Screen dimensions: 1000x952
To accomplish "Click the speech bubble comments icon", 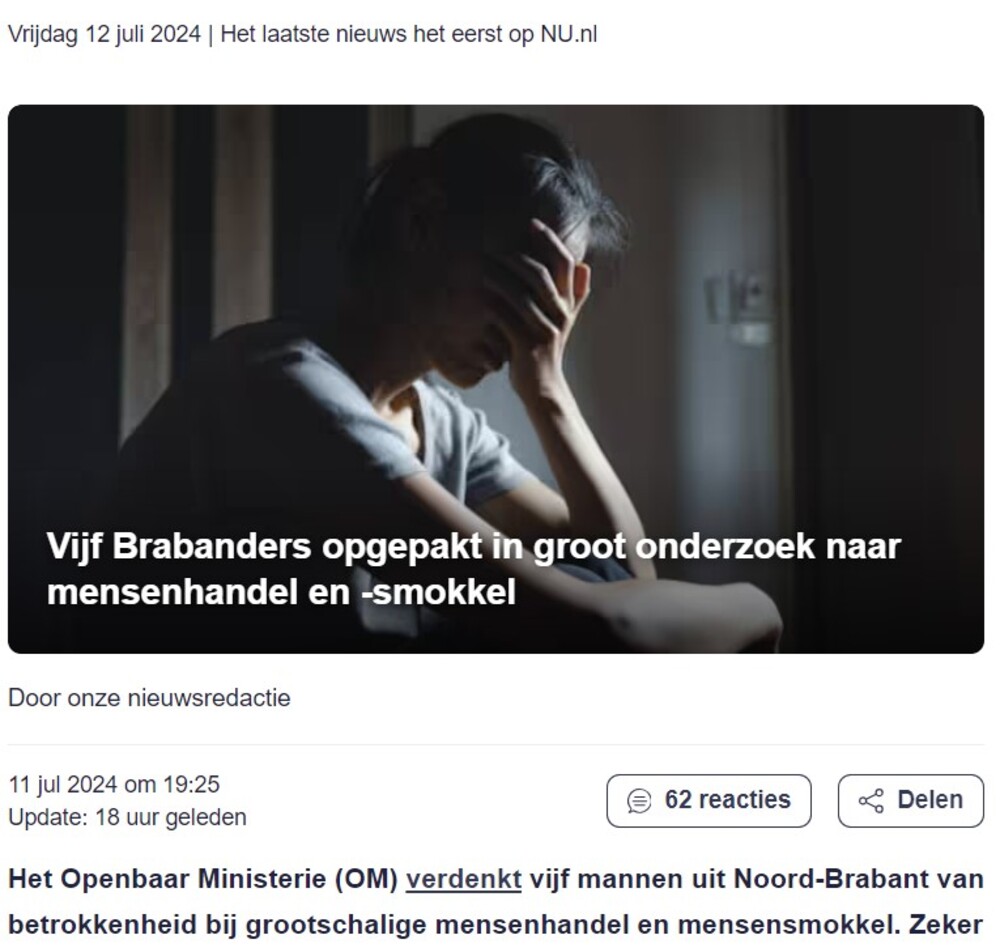I will click(x=639, y=801).
